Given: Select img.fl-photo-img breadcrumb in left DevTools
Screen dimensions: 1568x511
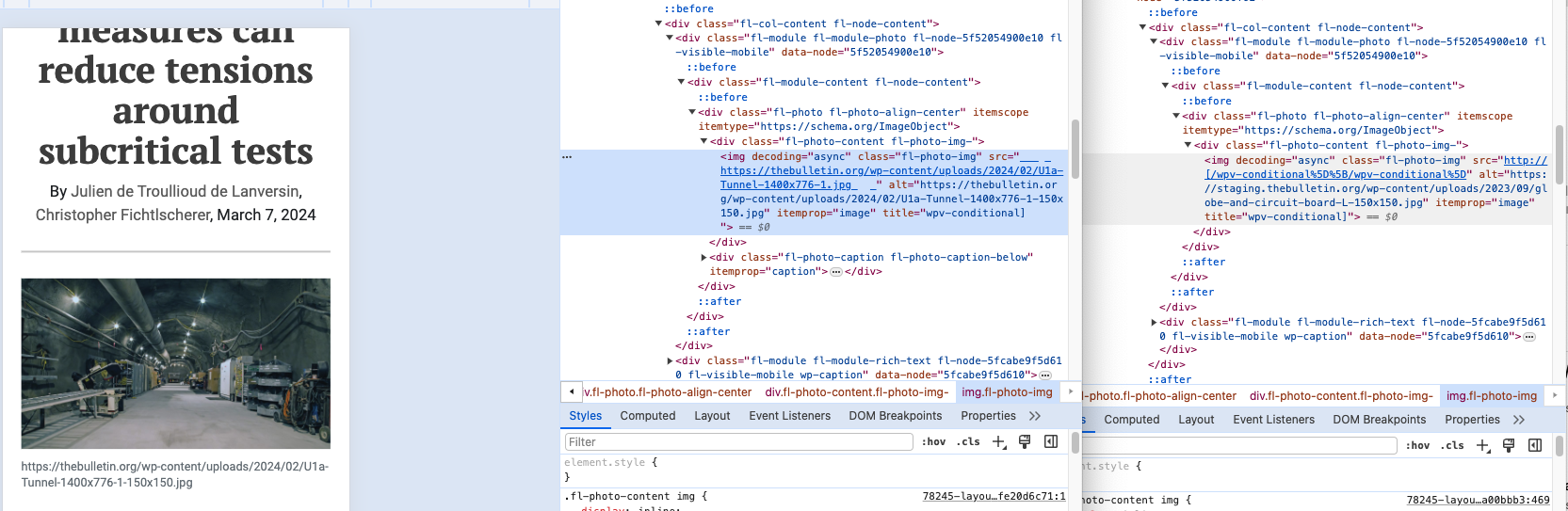Looking at the screenshot, I should [x=1007, y=392].
